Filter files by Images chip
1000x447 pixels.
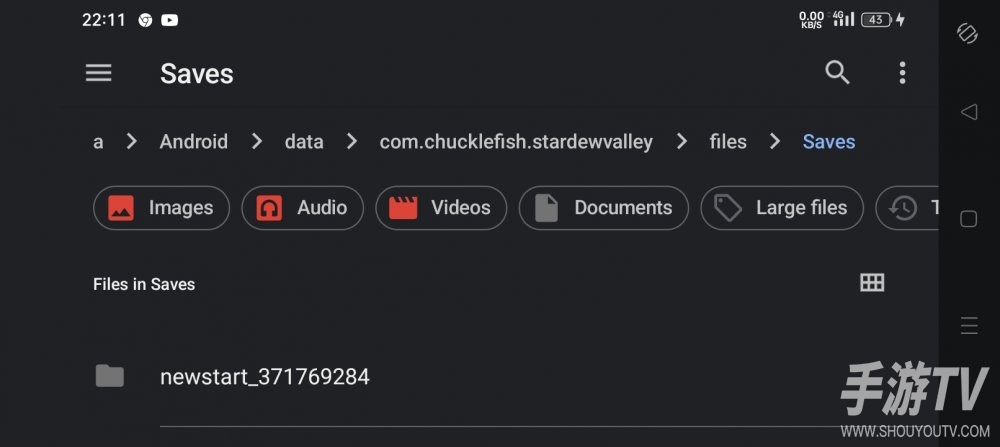[161, 208]
